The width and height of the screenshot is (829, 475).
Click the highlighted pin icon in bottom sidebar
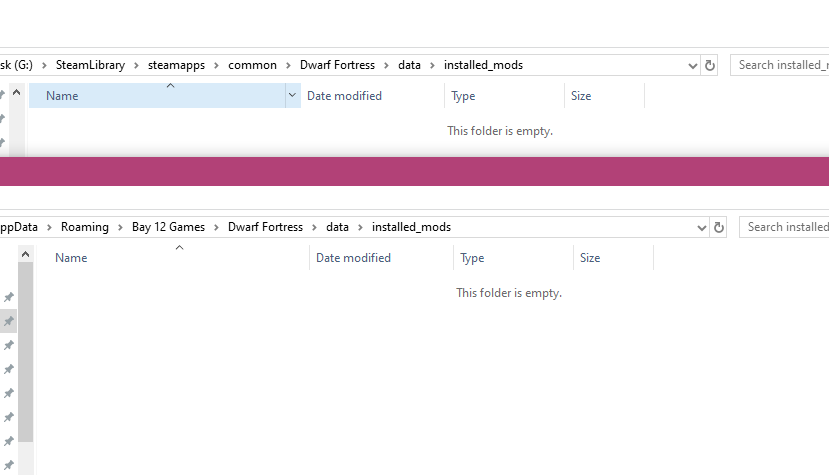point(8,321)
